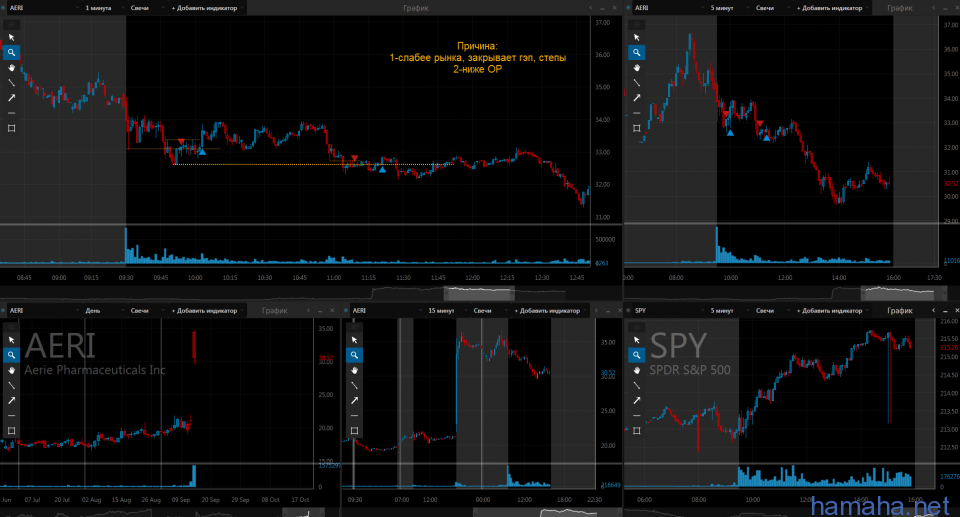Click the График tab of the SPY chart
This screenshot has width=960, height=517.
coord(900,311)
